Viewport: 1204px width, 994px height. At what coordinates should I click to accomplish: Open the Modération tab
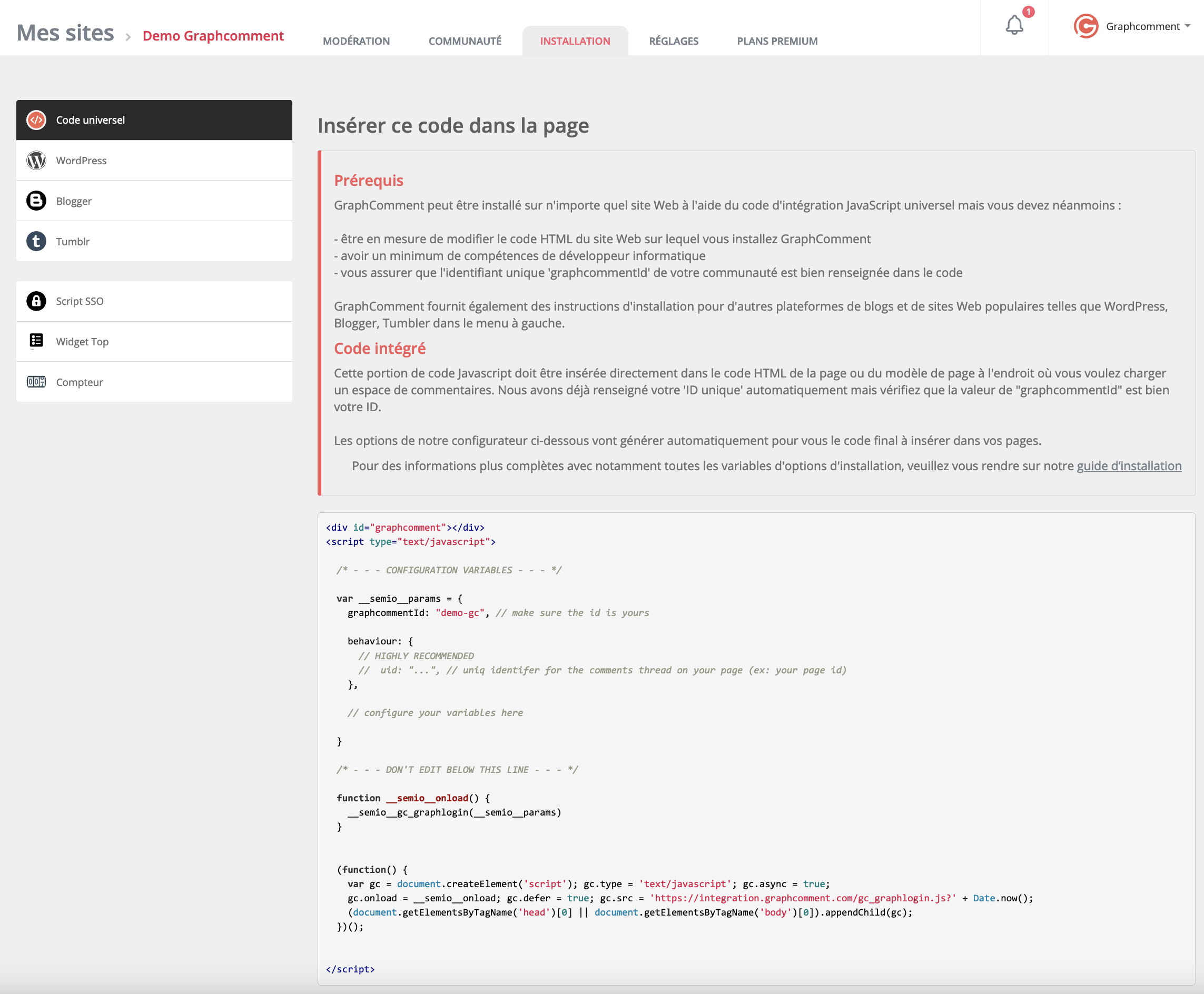click(x=356, y=41)
